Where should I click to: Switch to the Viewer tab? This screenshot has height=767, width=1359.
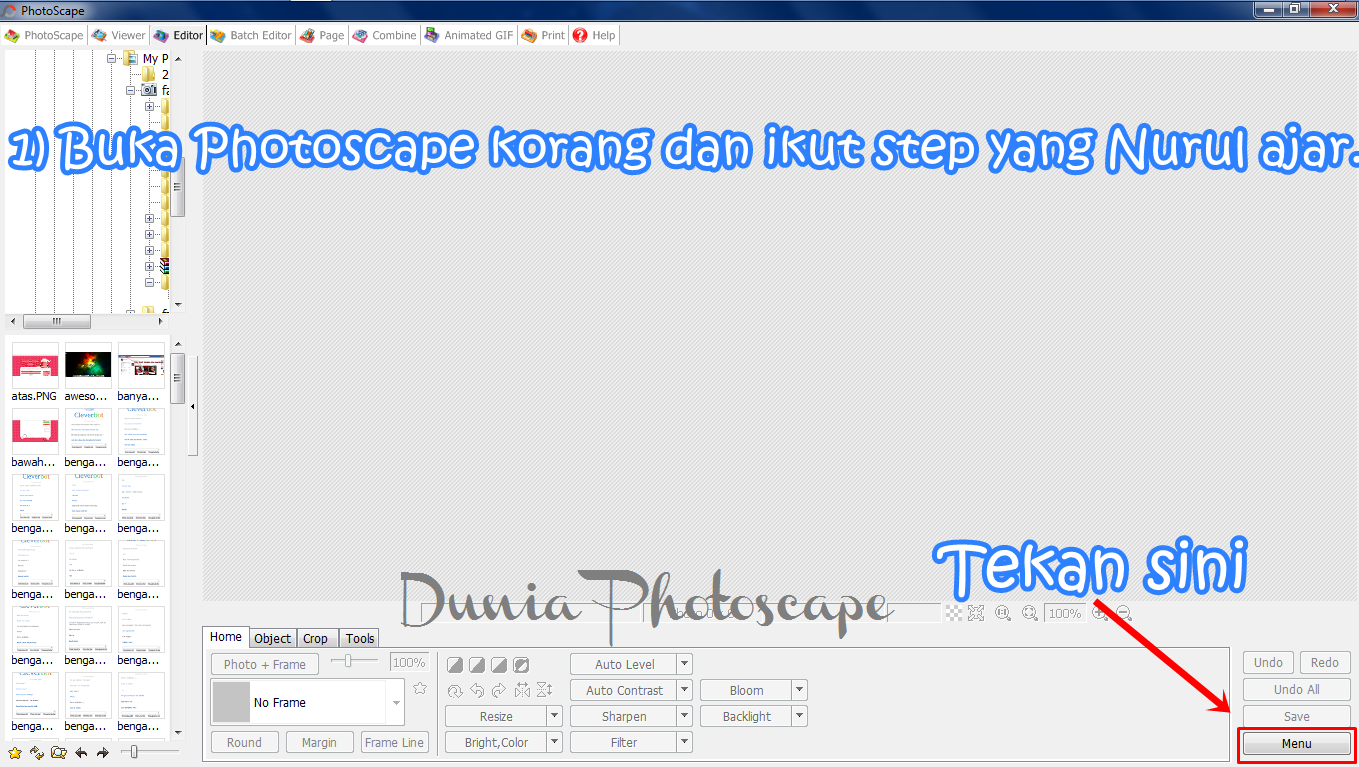click(119, 35)
